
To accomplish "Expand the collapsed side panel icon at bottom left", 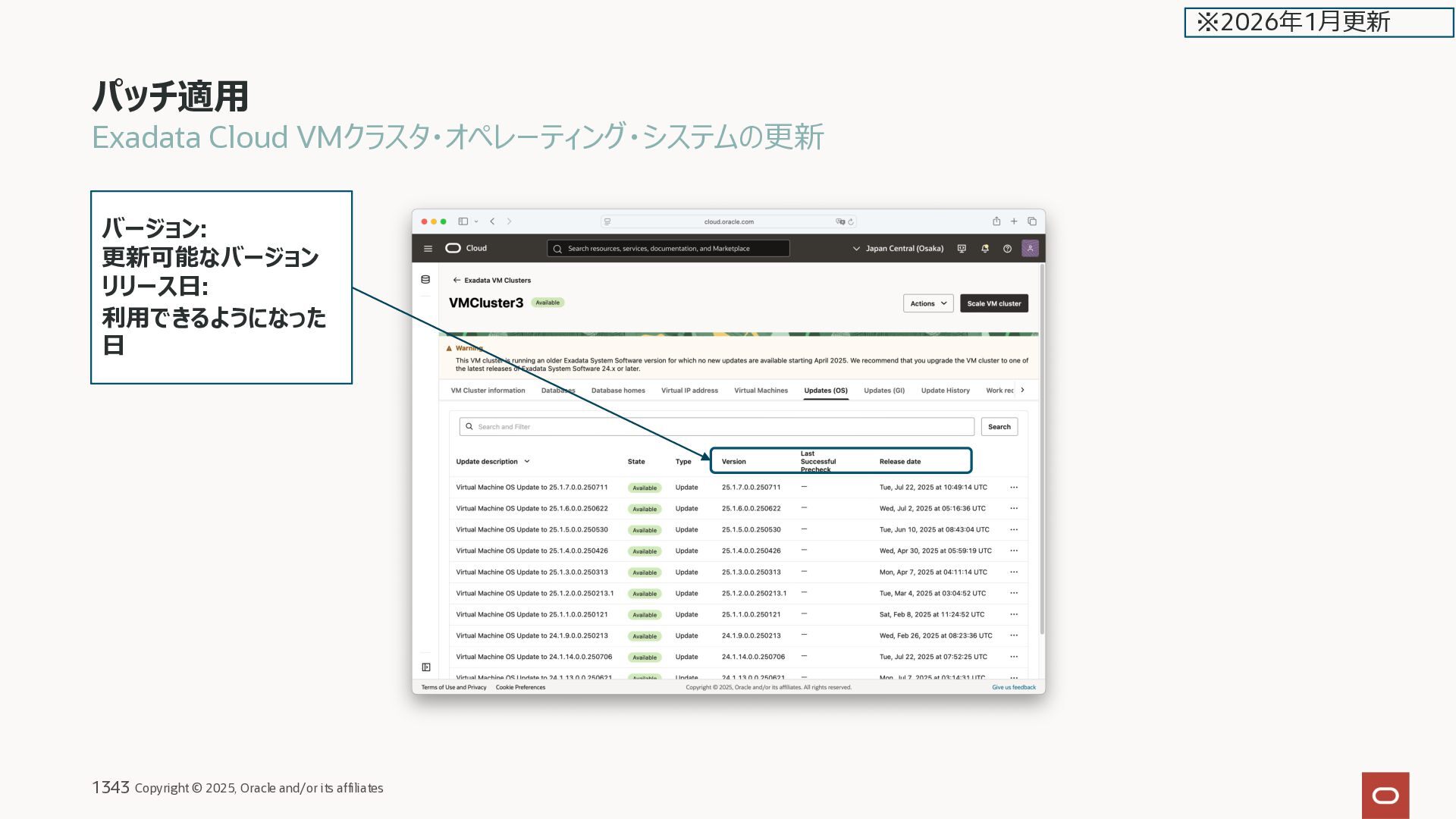I will click(x=426, y=667).
